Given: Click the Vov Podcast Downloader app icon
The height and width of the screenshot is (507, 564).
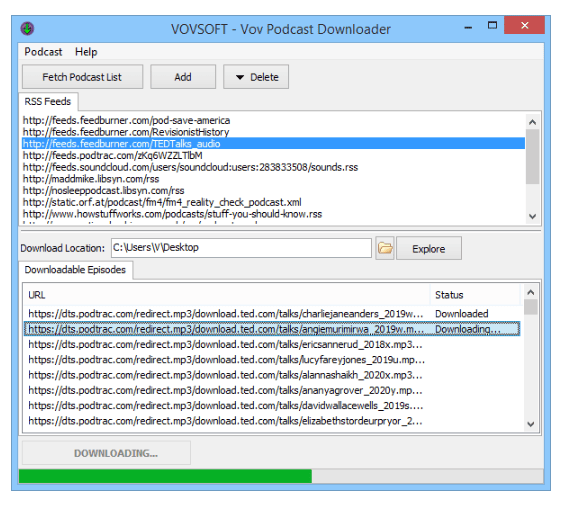Looking at the screenshot, I should [27, 28].
